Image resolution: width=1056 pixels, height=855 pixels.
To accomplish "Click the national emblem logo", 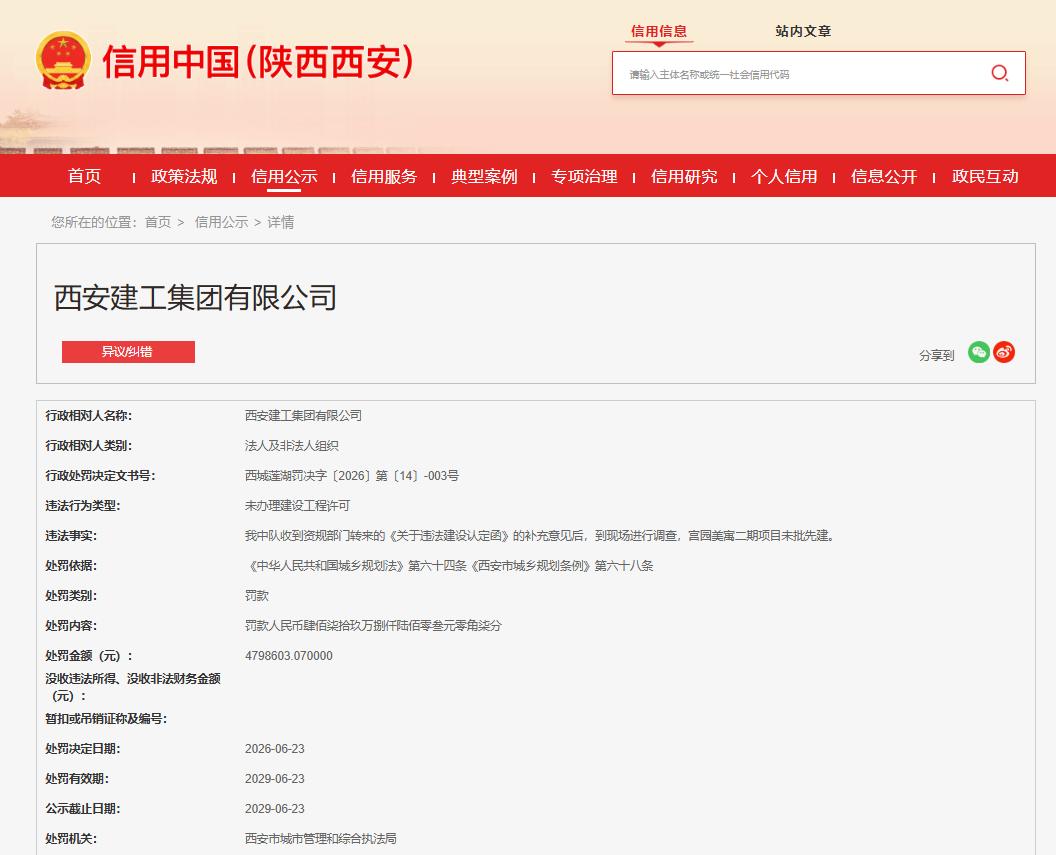I will click(x=63, y=61).
